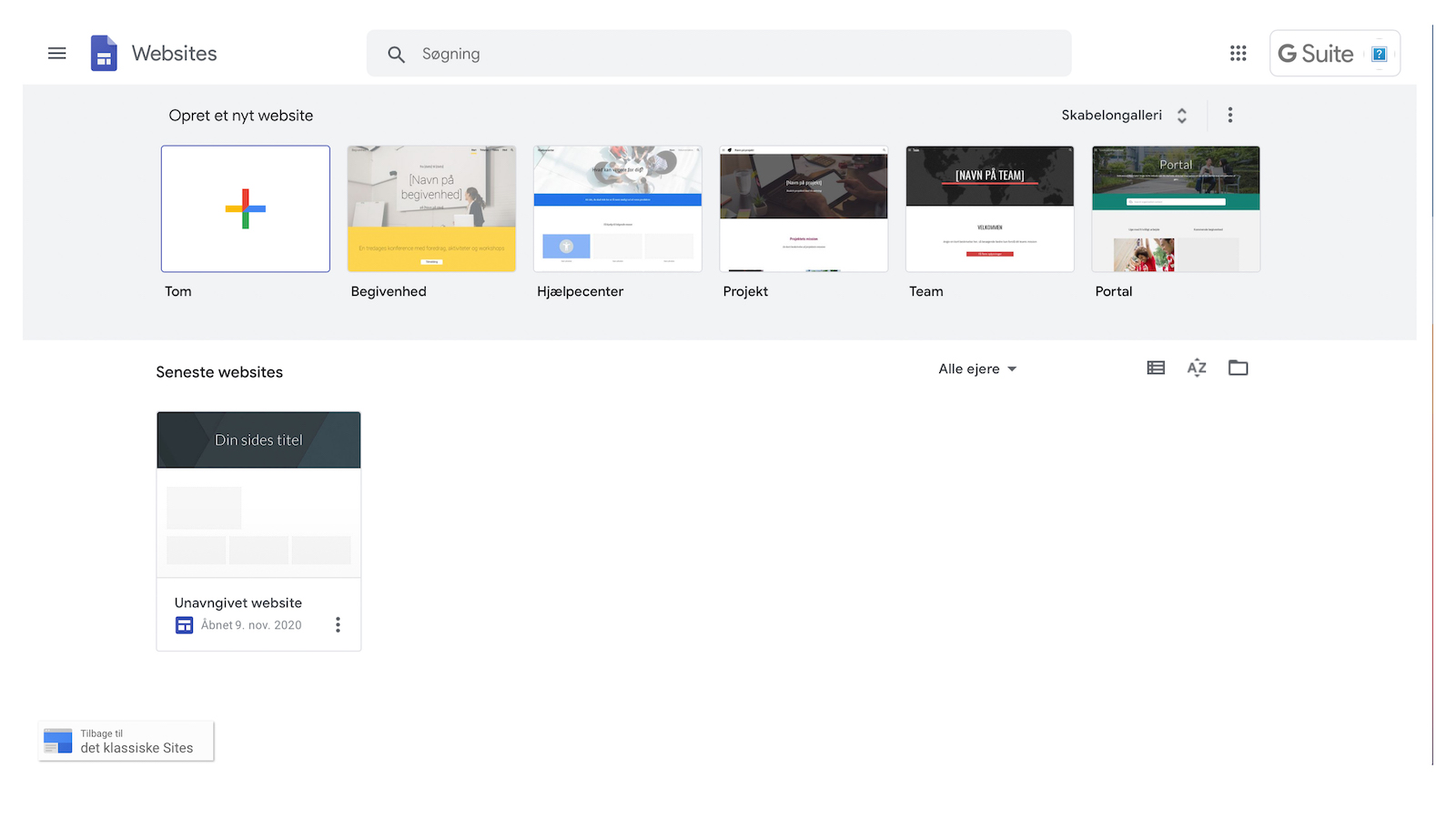Open the Google apps grid launcher
Image resolution: width=1456 pixels, height=819 pixels.
[1238, 53]
